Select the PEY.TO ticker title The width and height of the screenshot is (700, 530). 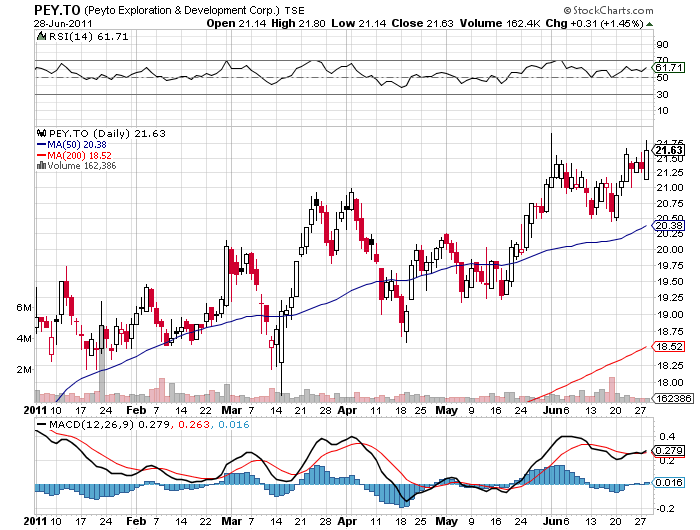point(57,10)
